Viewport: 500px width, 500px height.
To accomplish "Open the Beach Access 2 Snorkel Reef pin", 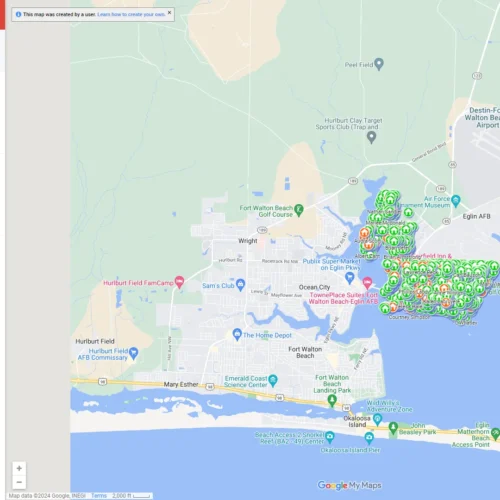I will (330, 437).
